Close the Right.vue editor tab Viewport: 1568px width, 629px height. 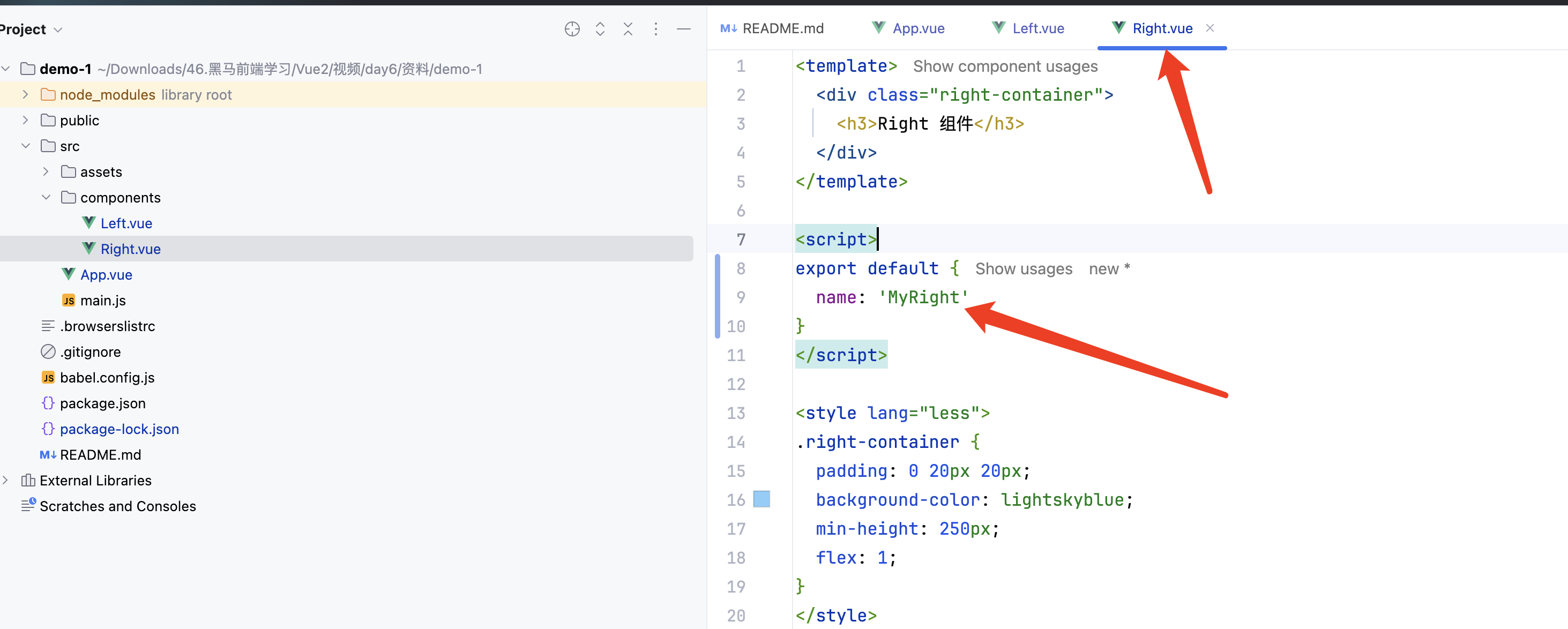pyautogui.click(x=1209, y=28)
